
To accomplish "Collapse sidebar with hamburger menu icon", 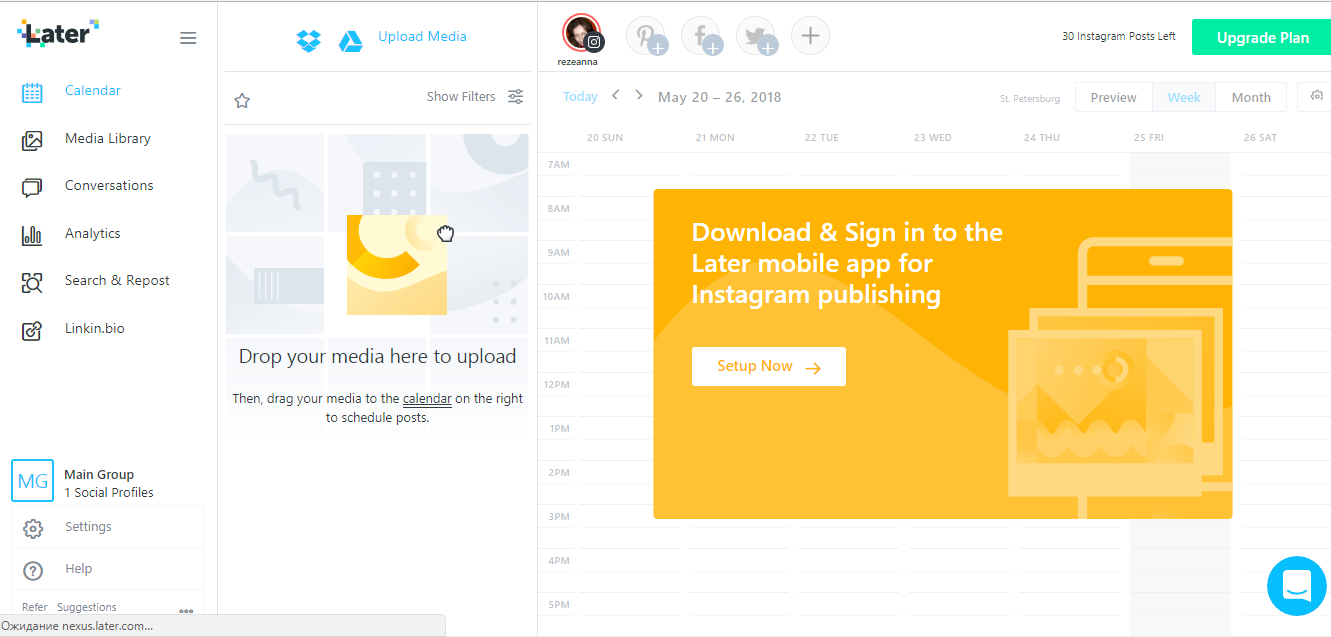I will tap(188, 38).
